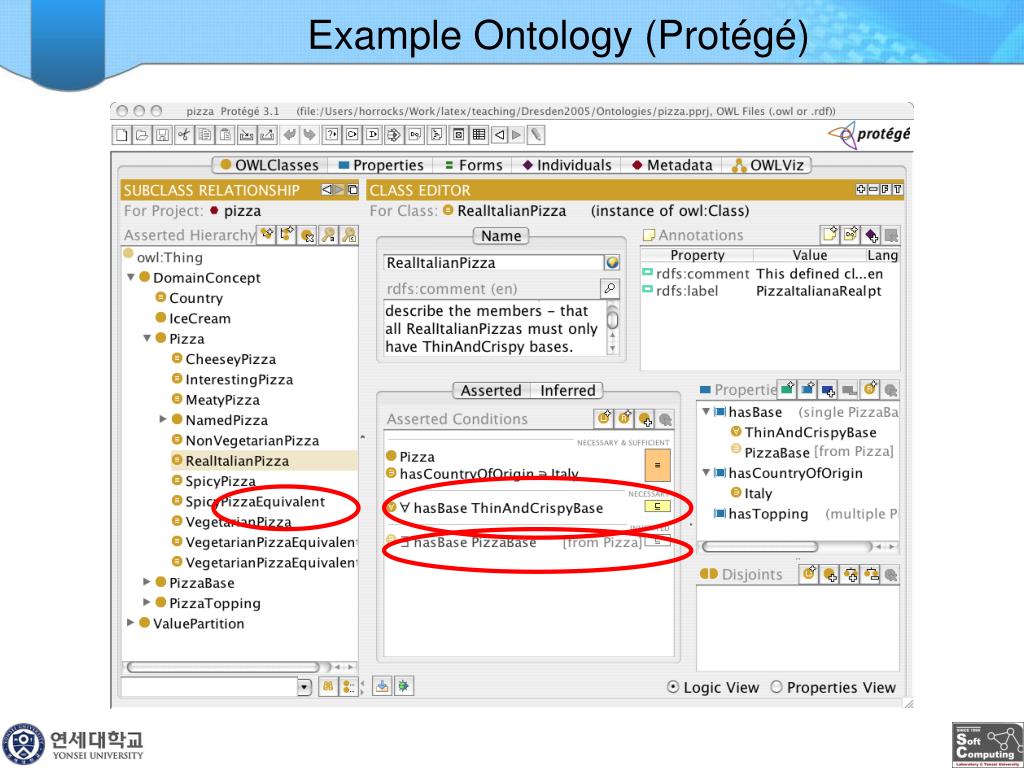
Task: Click Delete class icon in Asserted Hierarchy
Action: [x=308, y=234]
